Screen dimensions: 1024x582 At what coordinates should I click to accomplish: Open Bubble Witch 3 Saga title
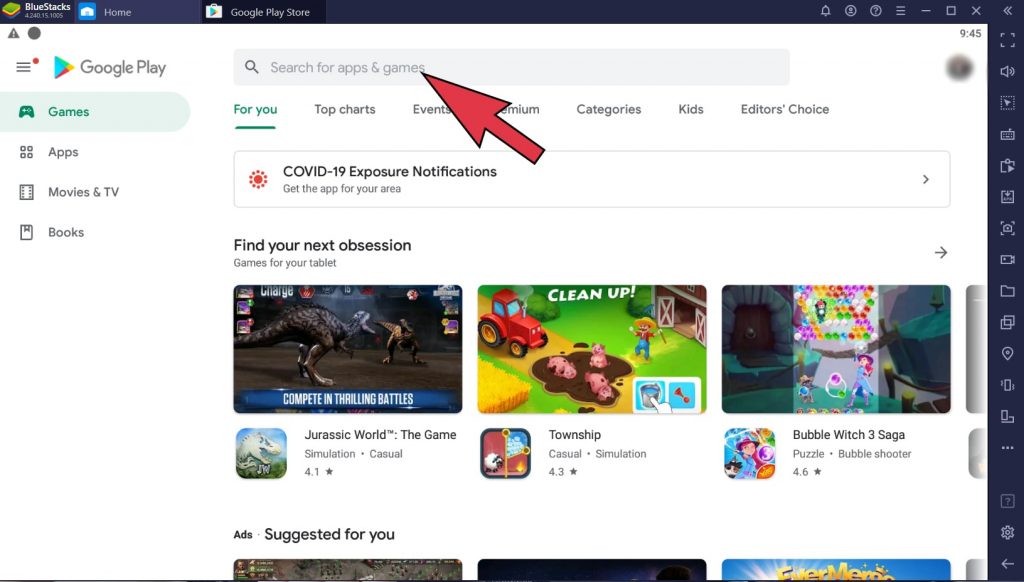848,434
